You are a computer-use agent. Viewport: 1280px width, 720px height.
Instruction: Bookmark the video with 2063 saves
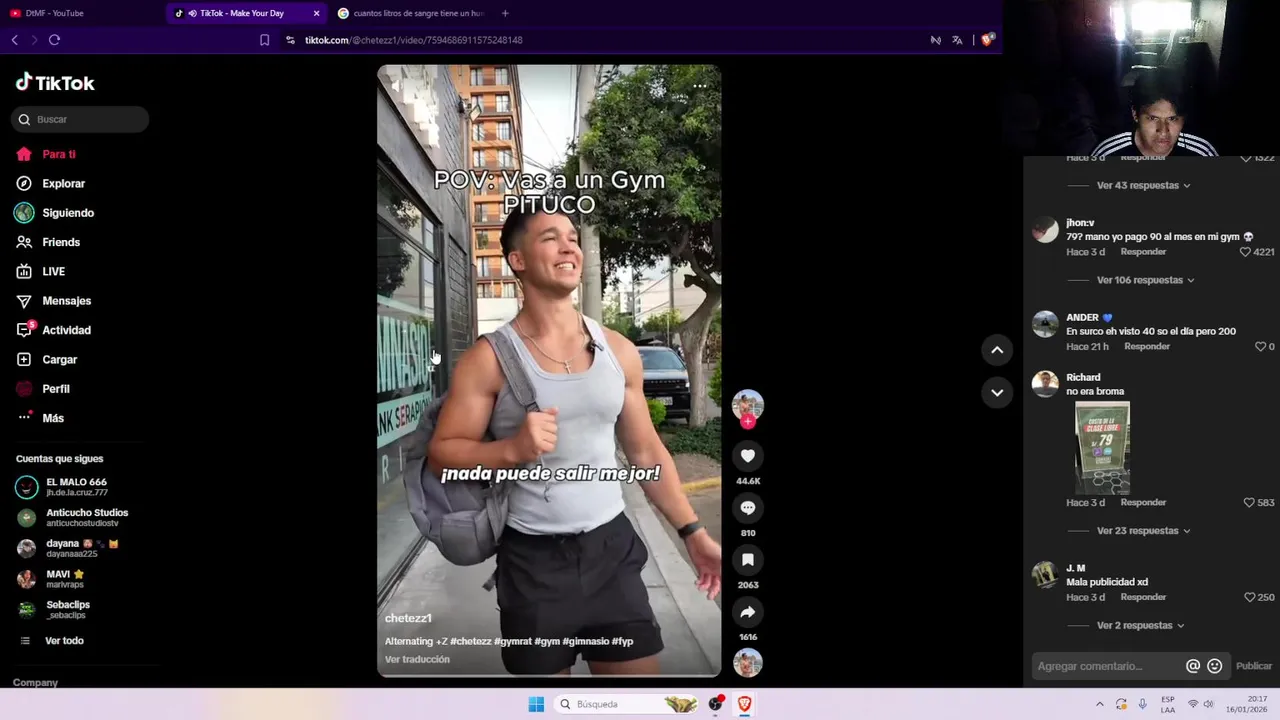pyautogui.click(x=747, y=560)
